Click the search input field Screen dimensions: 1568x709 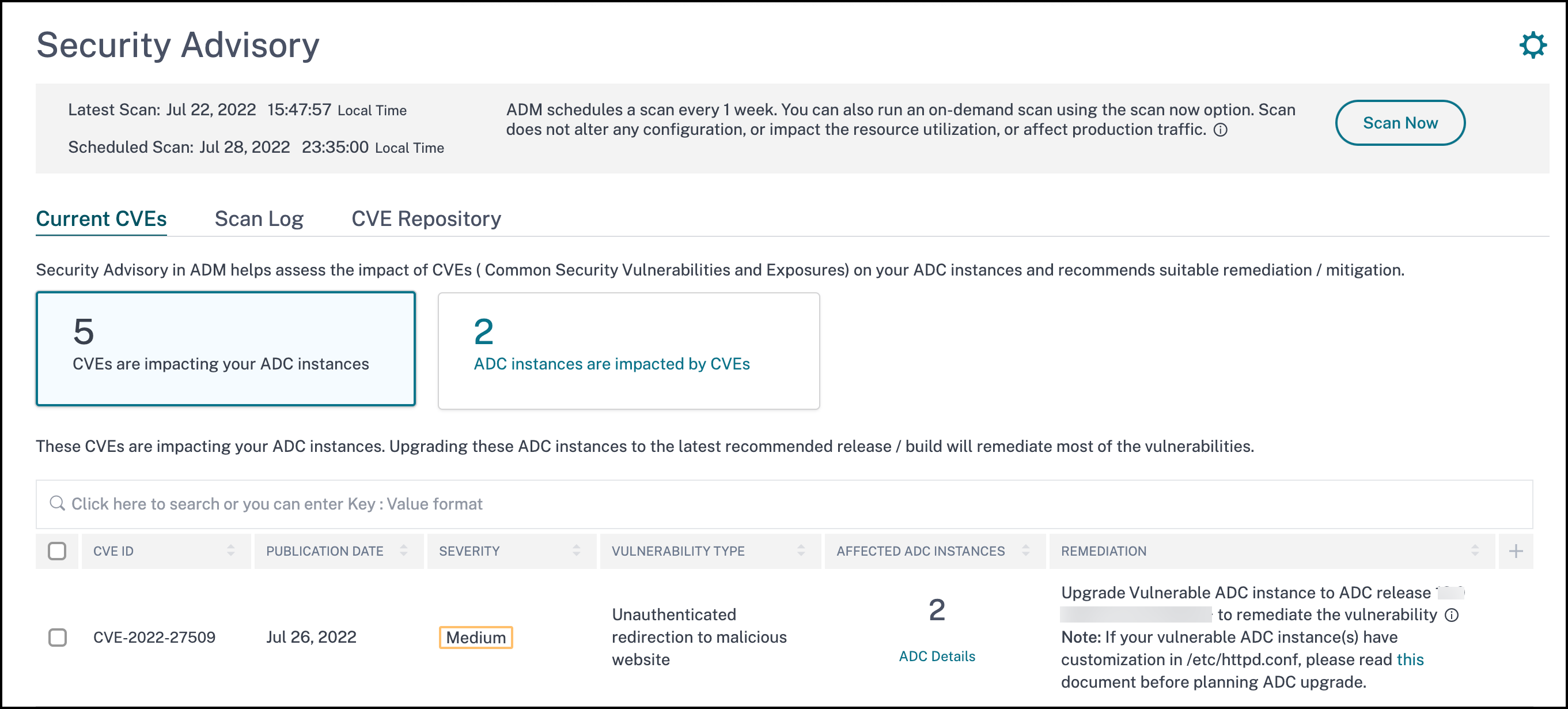[x=784, y=504]
